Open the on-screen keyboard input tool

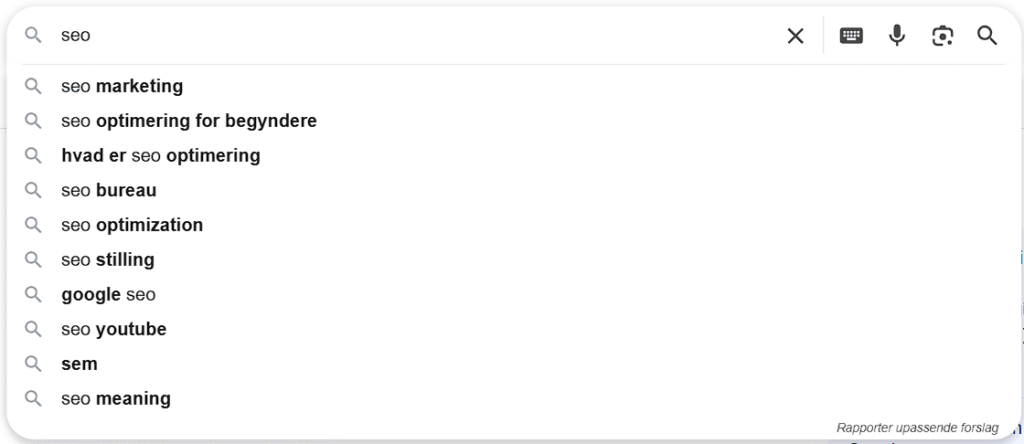click(x=851, y=35)
